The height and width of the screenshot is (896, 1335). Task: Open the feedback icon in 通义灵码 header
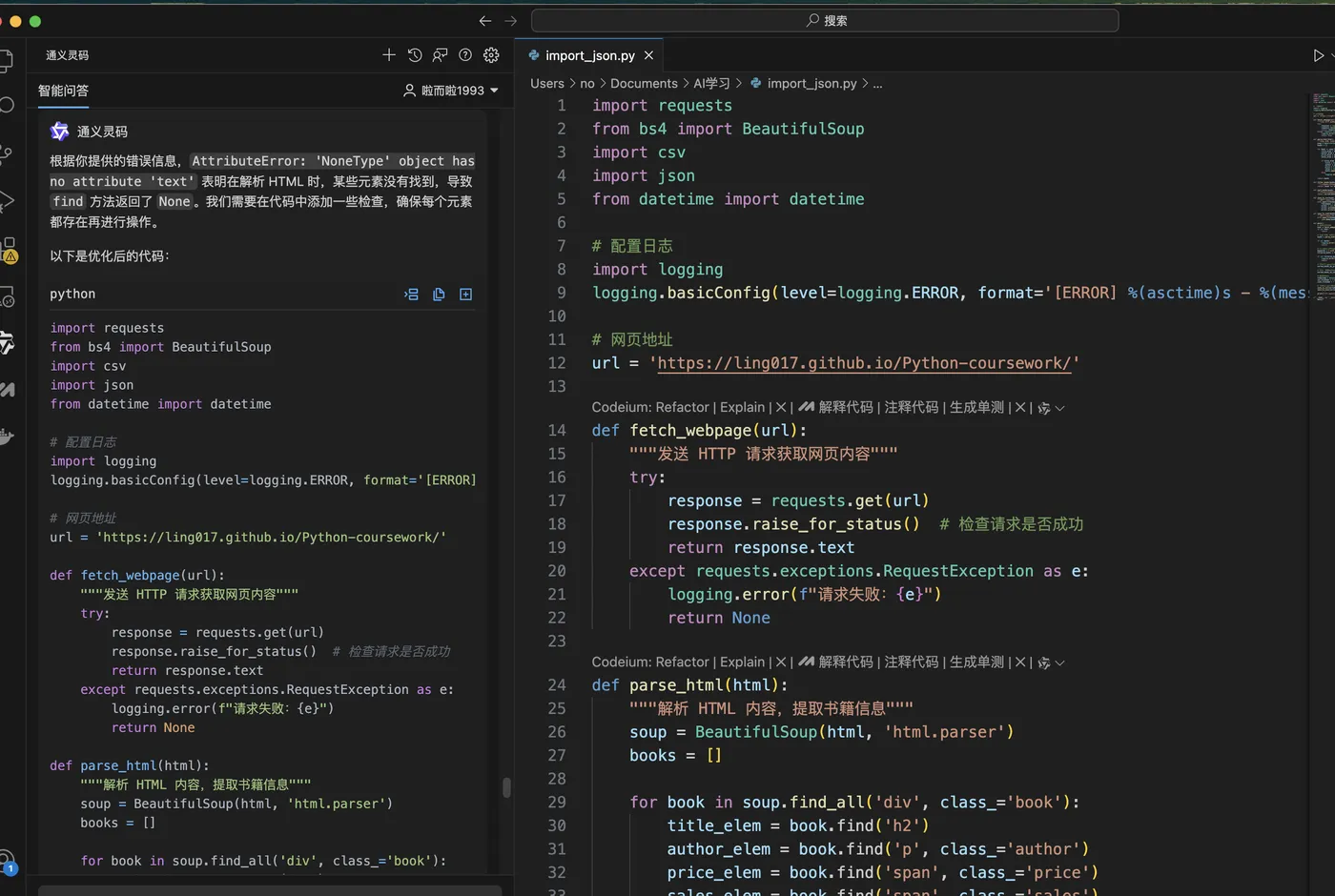click(x=440, y=55)
